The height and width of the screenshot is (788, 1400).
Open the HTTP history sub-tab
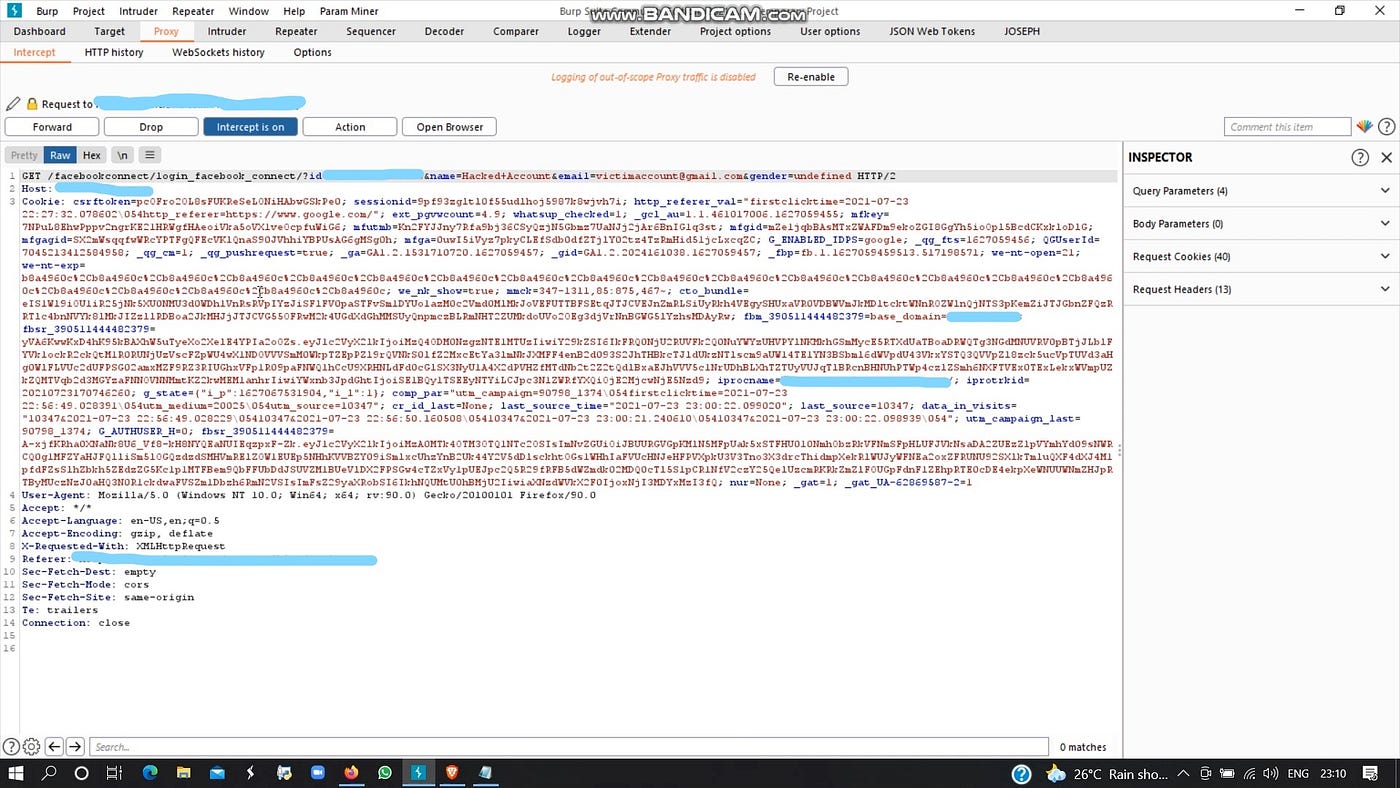tap(114, 52)
